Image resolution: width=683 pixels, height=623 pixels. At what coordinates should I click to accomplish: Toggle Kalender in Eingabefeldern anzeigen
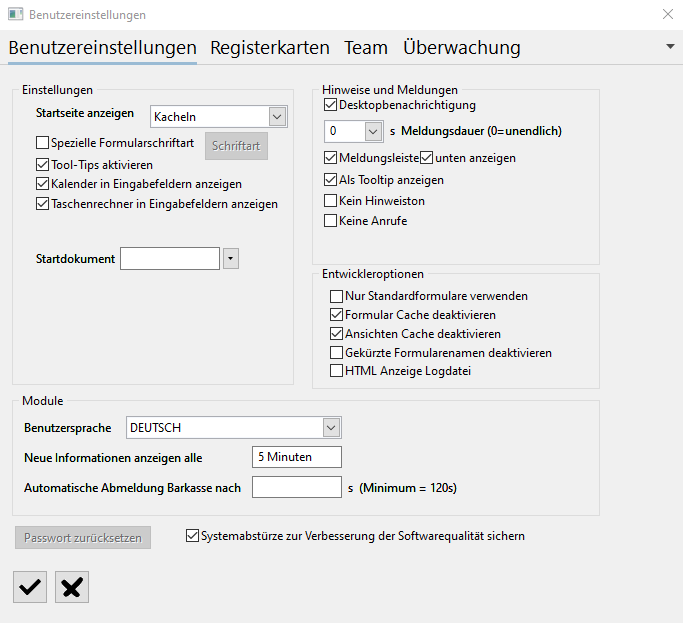42,184
